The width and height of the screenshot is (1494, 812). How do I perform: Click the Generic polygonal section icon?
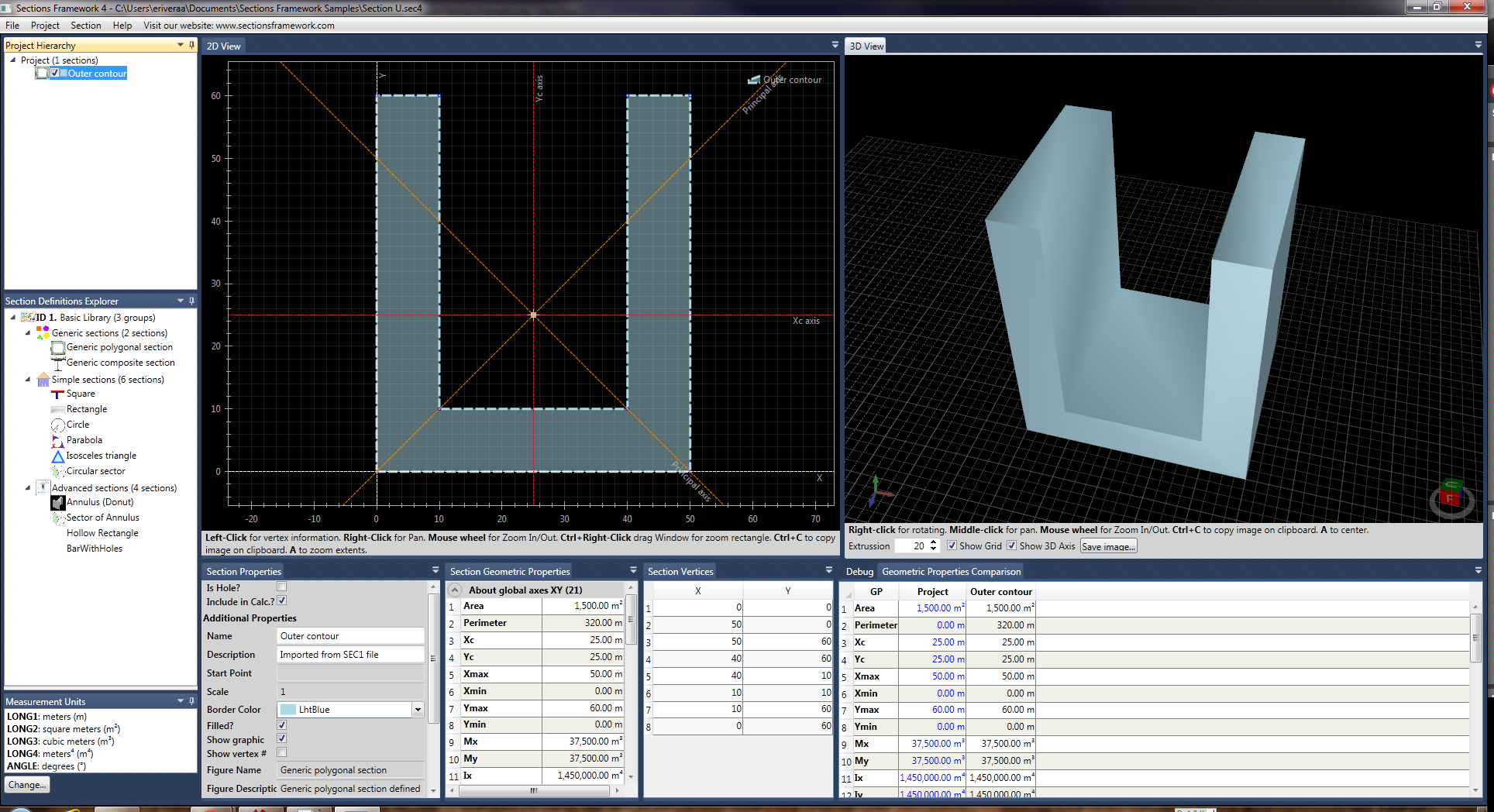pyautogui.click(x=58, y=348)
